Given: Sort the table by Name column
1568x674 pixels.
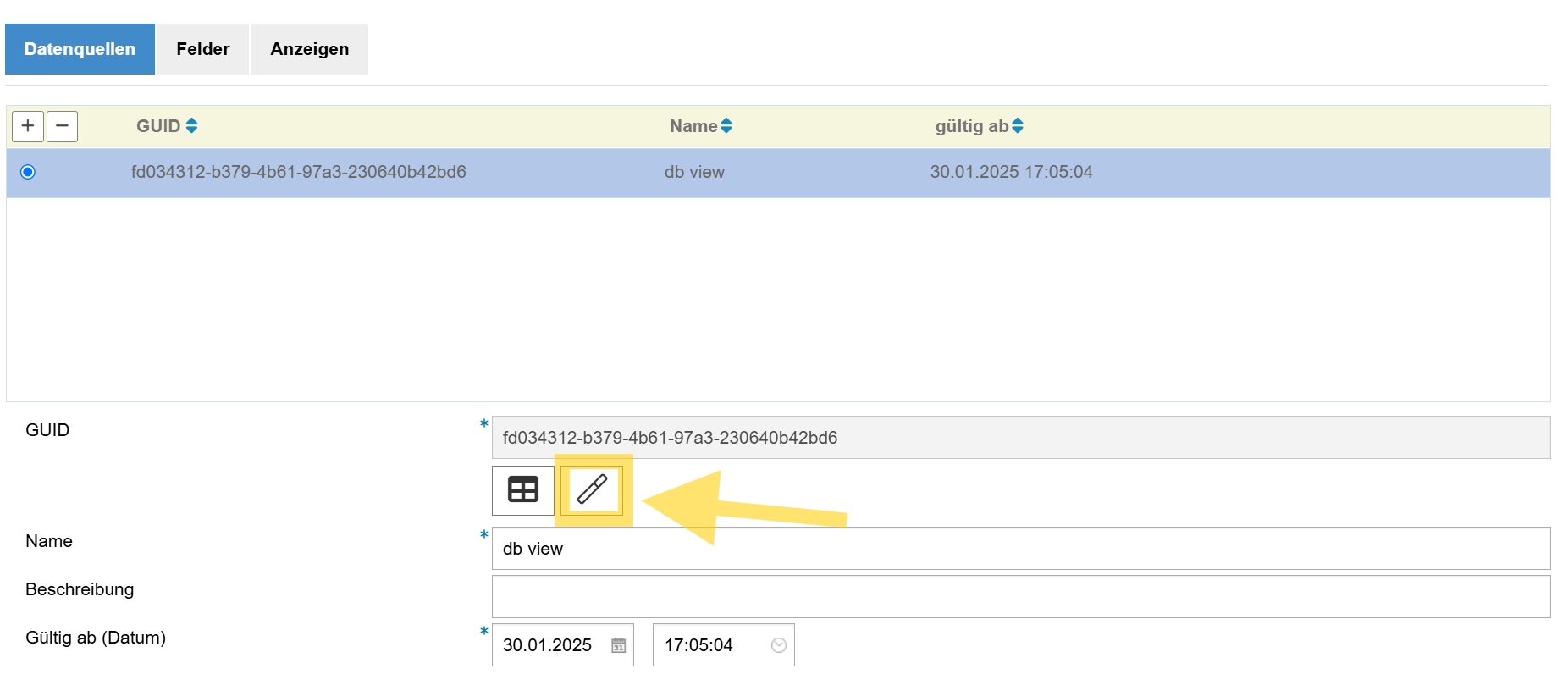Looking at the screenshot, I should tap(726, 126).
